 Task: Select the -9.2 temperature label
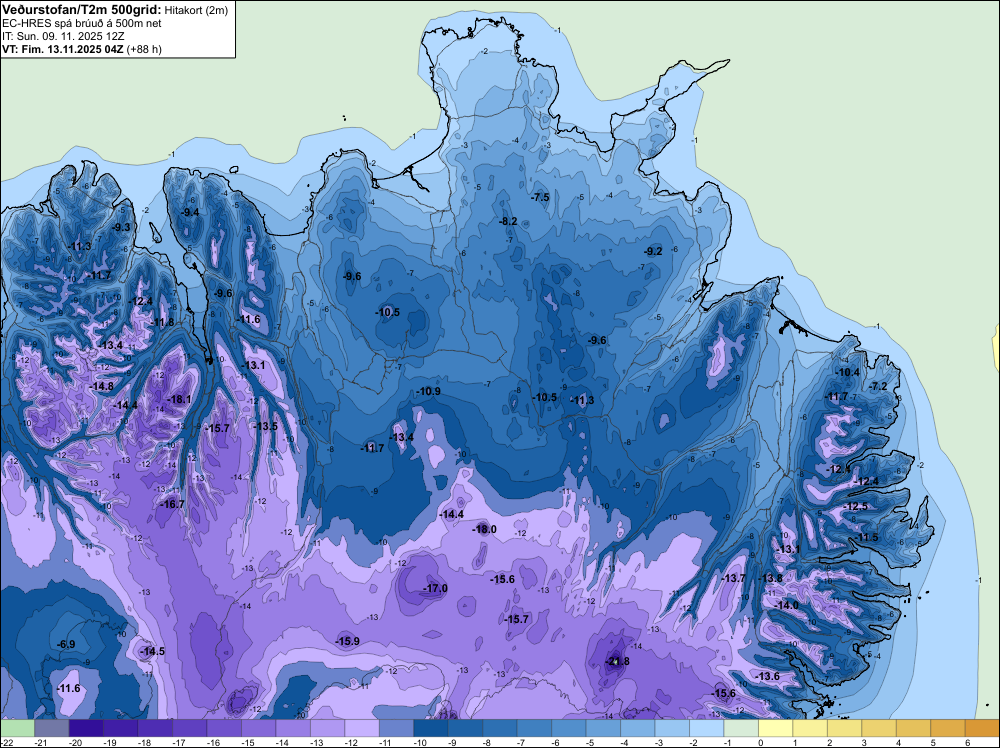coord(654,251)
